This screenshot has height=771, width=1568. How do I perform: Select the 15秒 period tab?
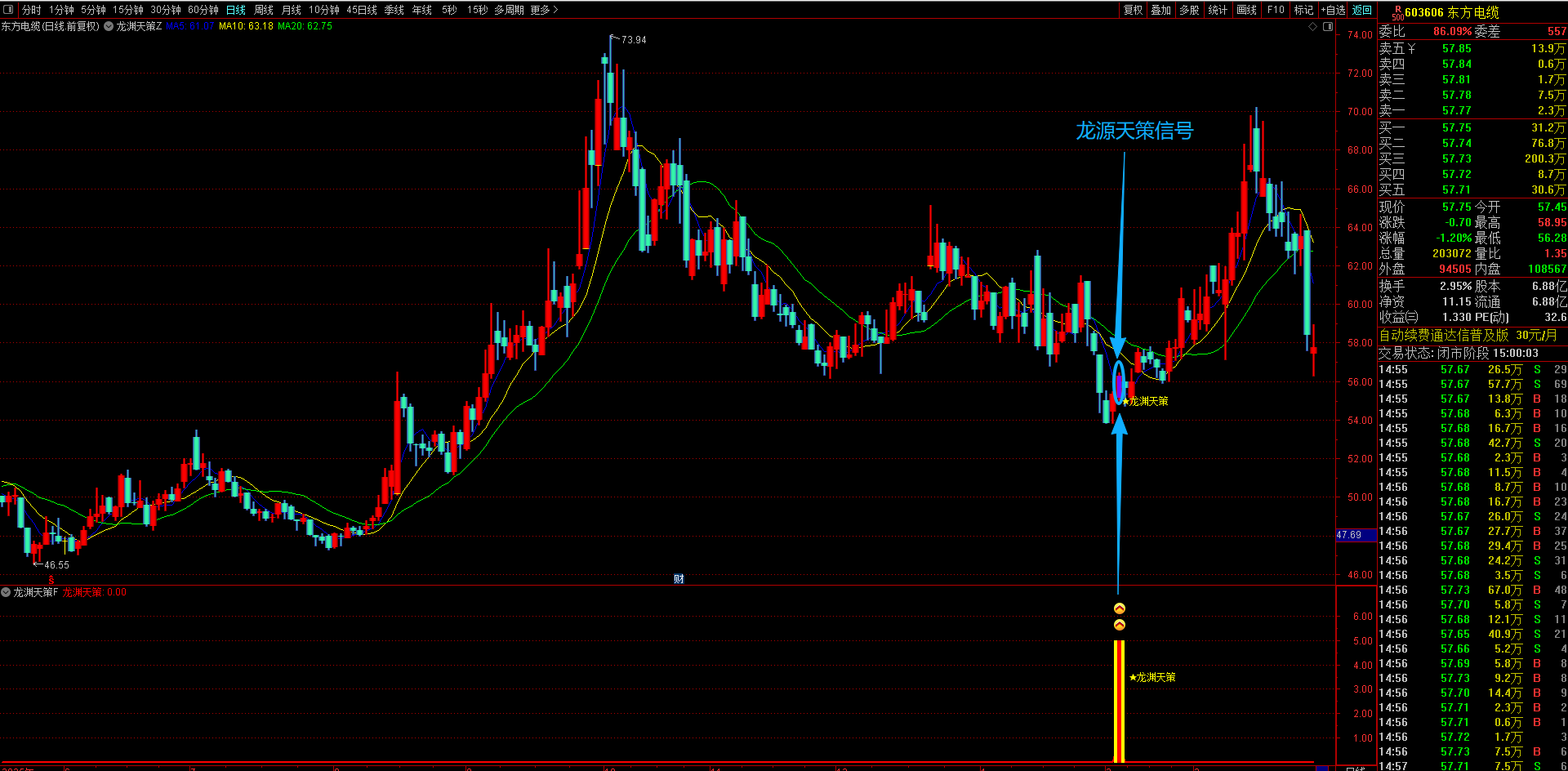tap(478, 10)
